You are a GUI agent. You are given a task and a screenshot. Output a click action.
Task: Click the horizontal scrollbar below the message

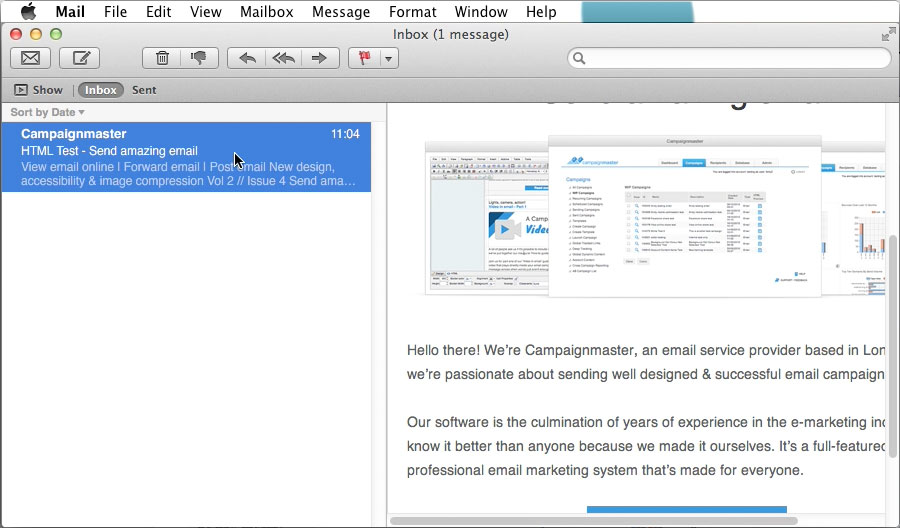click(593, 521)
